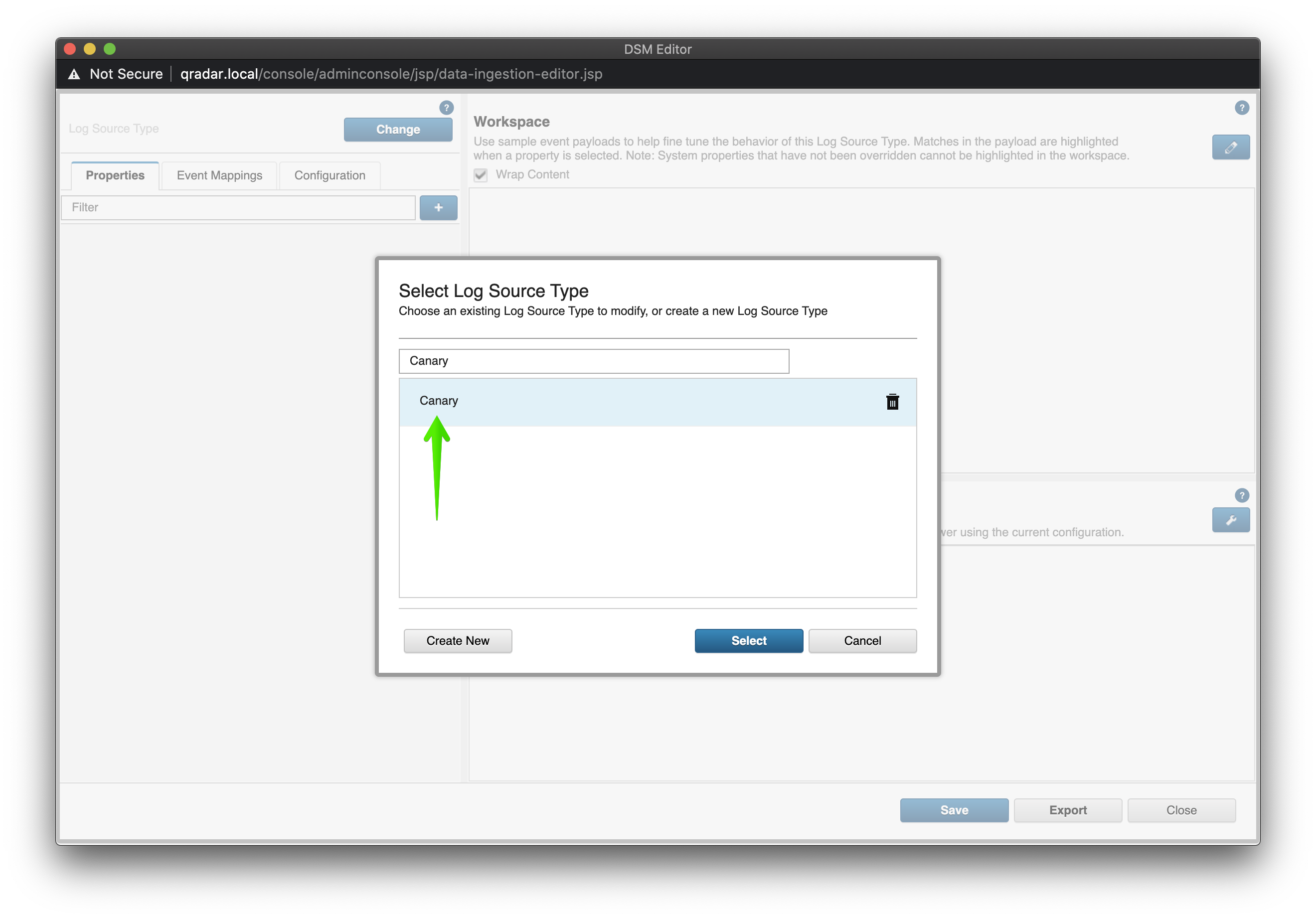Viewport: 1316px width, 919px height.
Task: Click the Filter properties input field
Action: pyautogui.click(x=238, y=207)
